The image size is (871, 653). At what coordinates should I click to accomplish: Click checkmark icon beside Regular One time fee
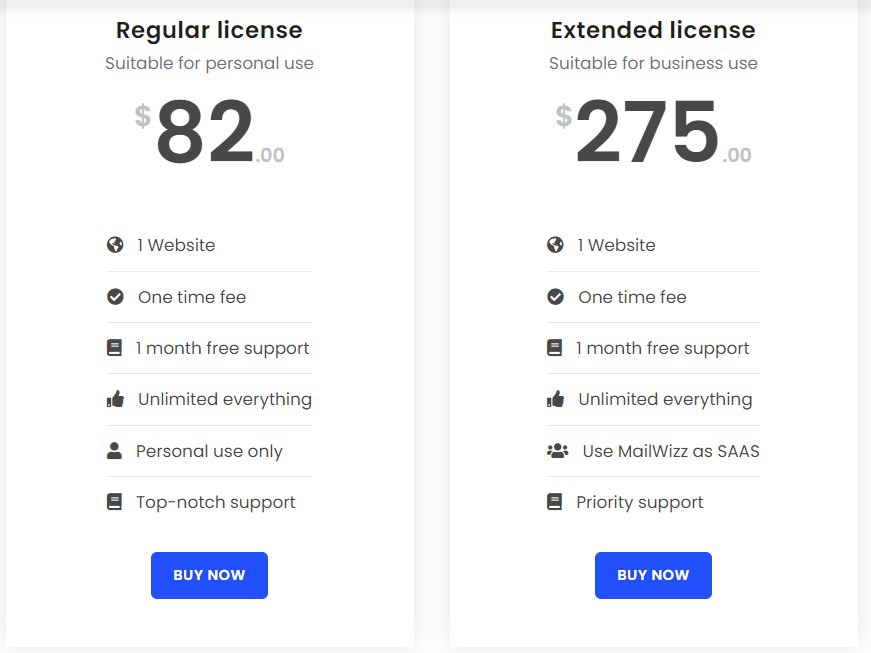point(115,297)
